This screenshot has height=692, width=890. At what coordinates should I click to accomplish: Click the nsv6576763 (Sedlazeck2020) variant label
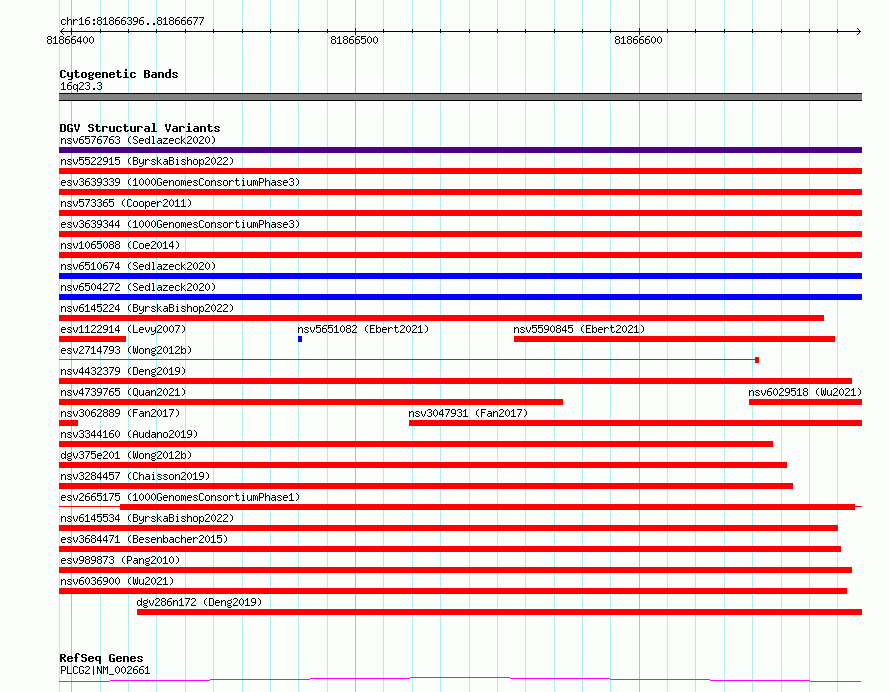[x=138, y=140]
